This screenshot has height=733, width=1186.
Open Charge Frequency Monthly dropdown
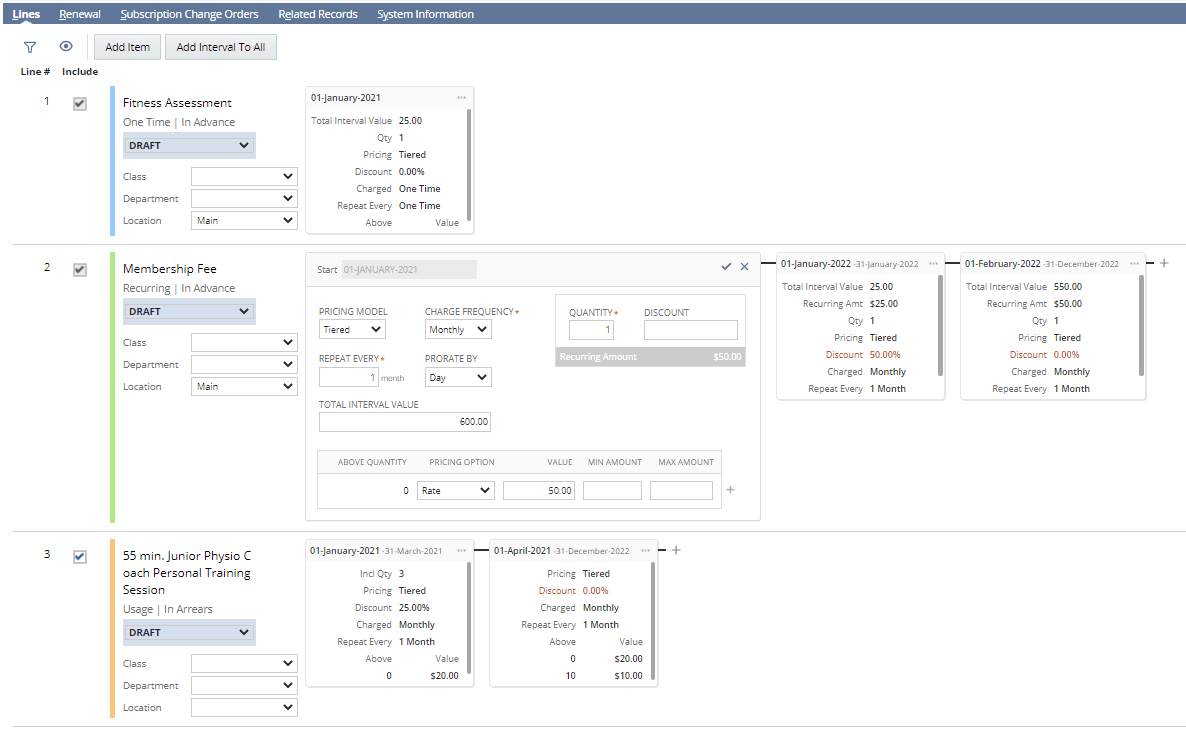pos(458,330)
